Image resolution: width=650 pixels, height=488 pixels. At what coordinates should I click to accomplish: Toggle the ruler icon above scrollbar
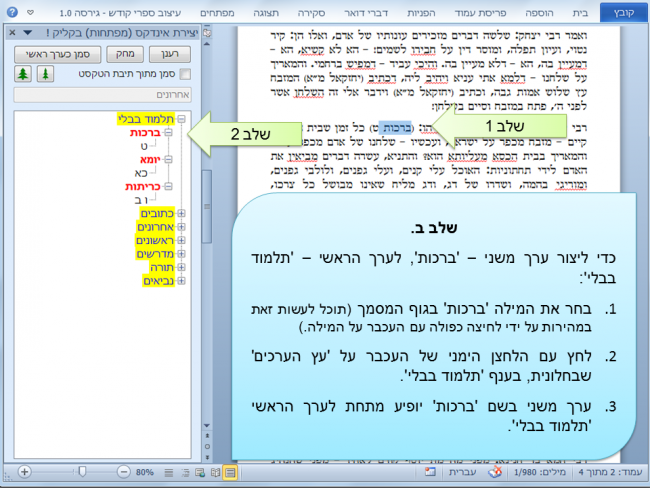point(207,33)
